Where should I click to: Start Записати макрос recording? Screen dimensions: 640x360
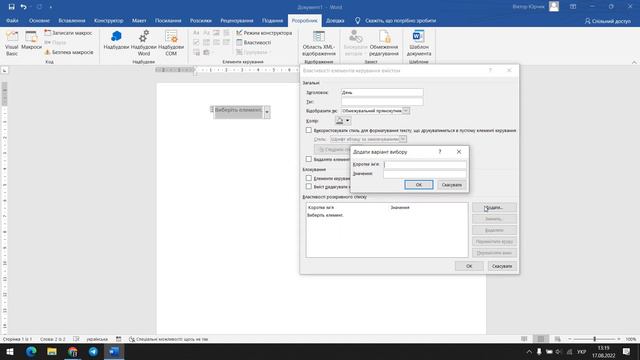pyautogui.click(x=68, y=33)
